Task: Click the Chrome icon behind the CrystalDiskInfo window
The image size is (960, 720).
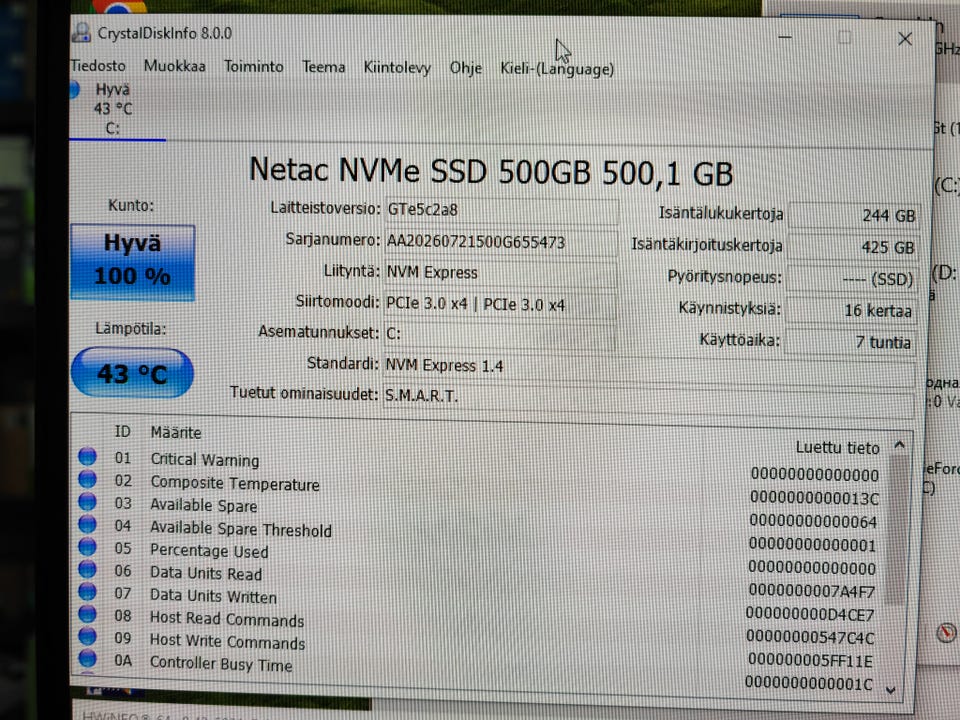Action: [119, 7]
